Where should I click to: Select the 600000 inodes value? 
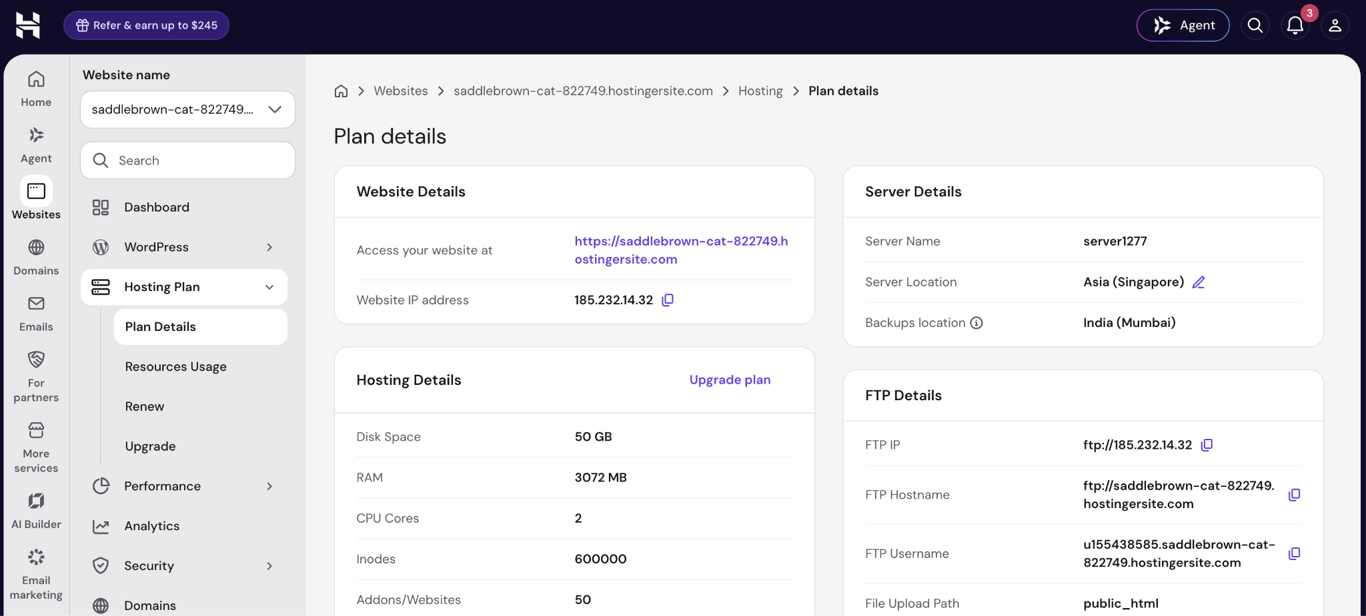pos(601,559)
